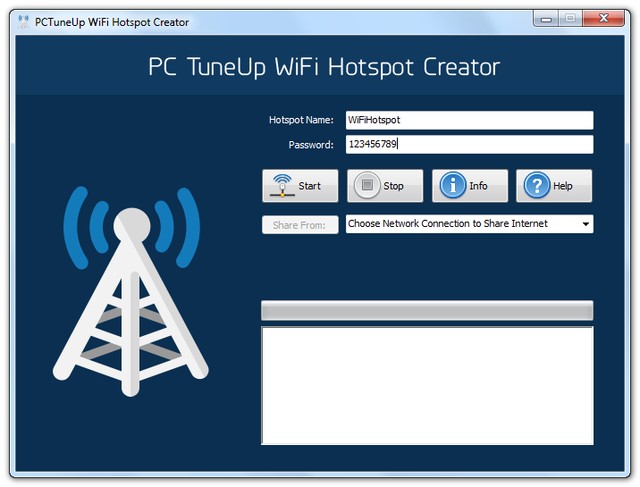Image resolution: width=640 pixels, height=487 pixels.
Task: Click the WiFi router icon on Start
Action: (x=282, y=186)
